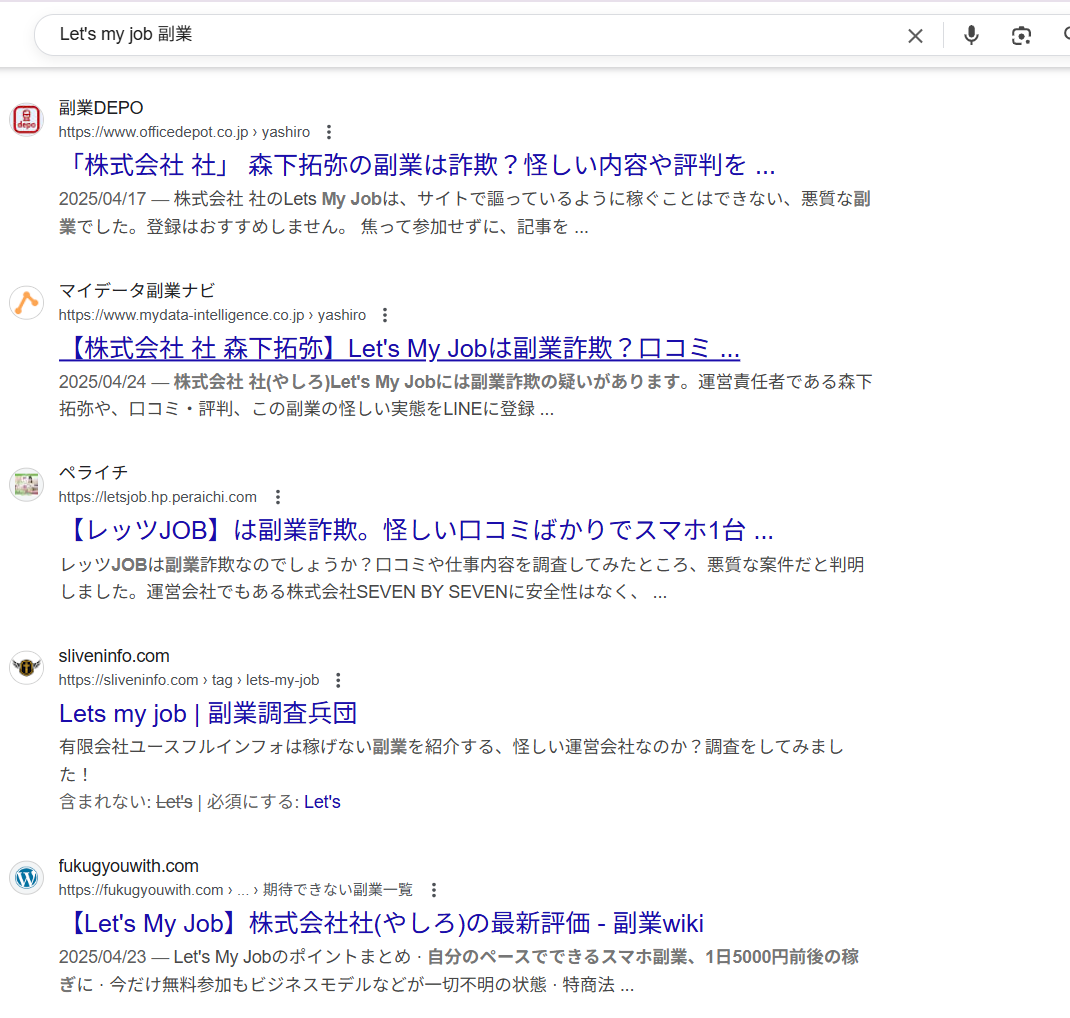Screen dimensions: 1070x1018
Task: Open the ペライチ site favicon
Action: [x=27, y=484]
